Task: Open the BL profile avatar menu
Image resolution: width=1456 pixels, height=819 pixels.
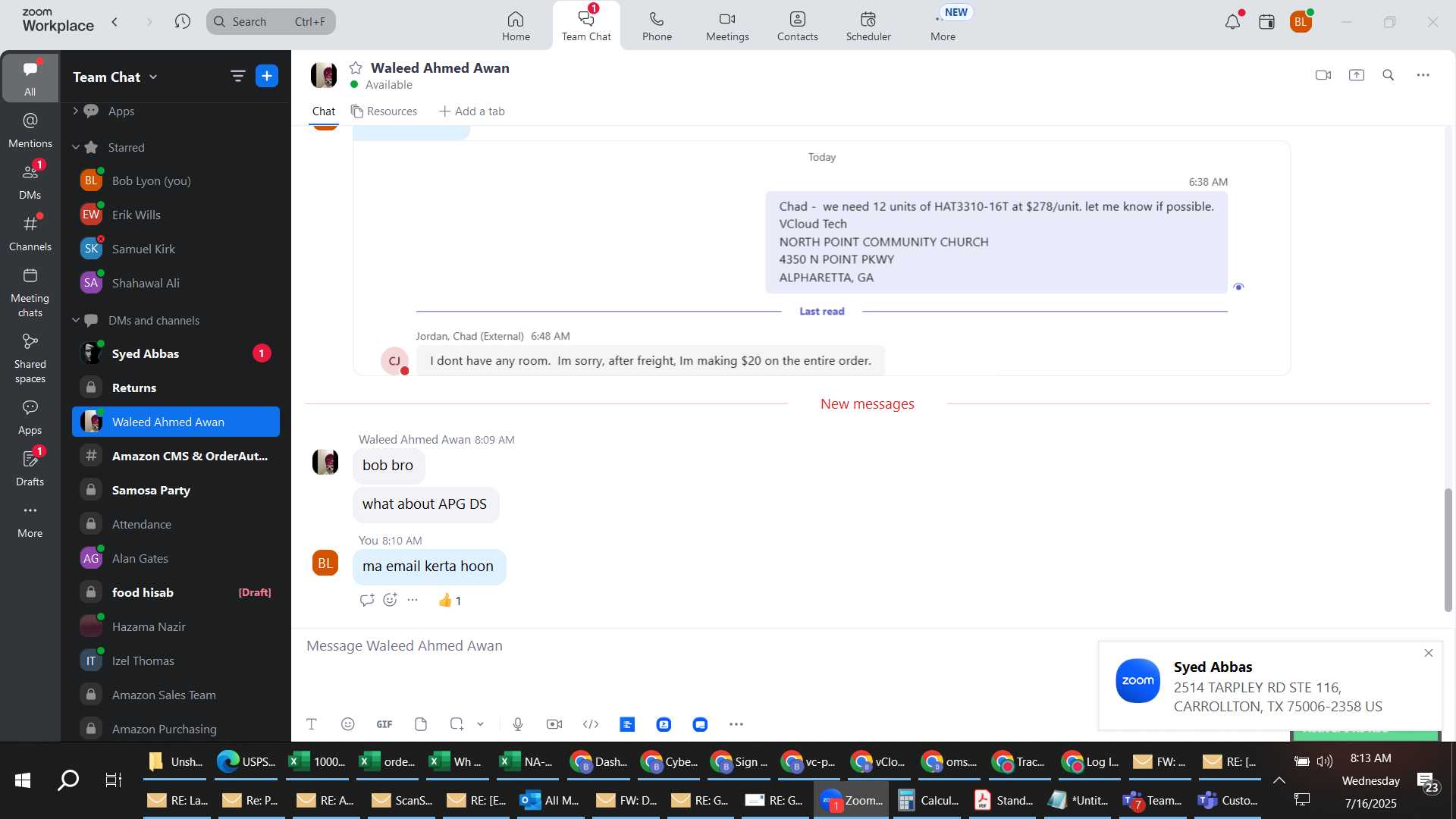Action: click(1301, 22)
